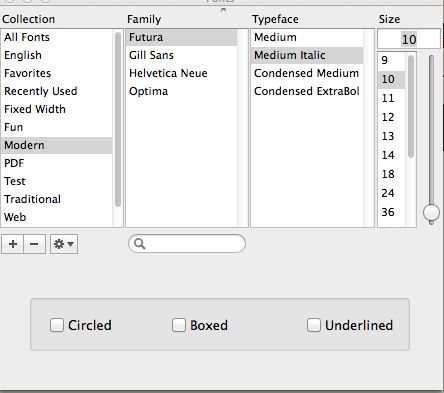
Task: Choose the Futura font family
Action: [x=182, y=37]
